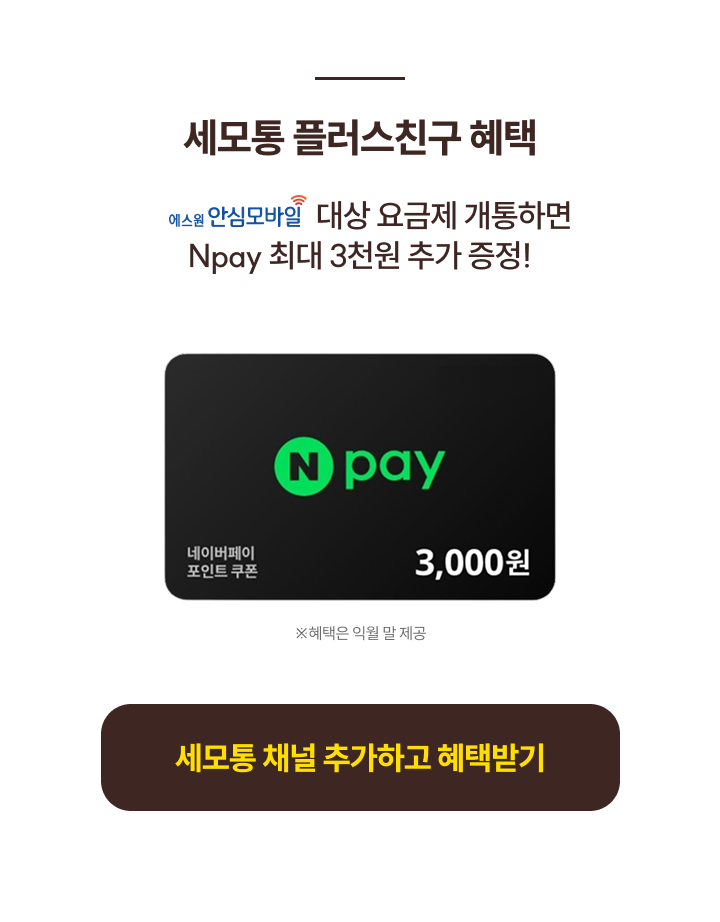Click the green N circle logo
Viewport: 720px width, 922px height.
point(304,466)
